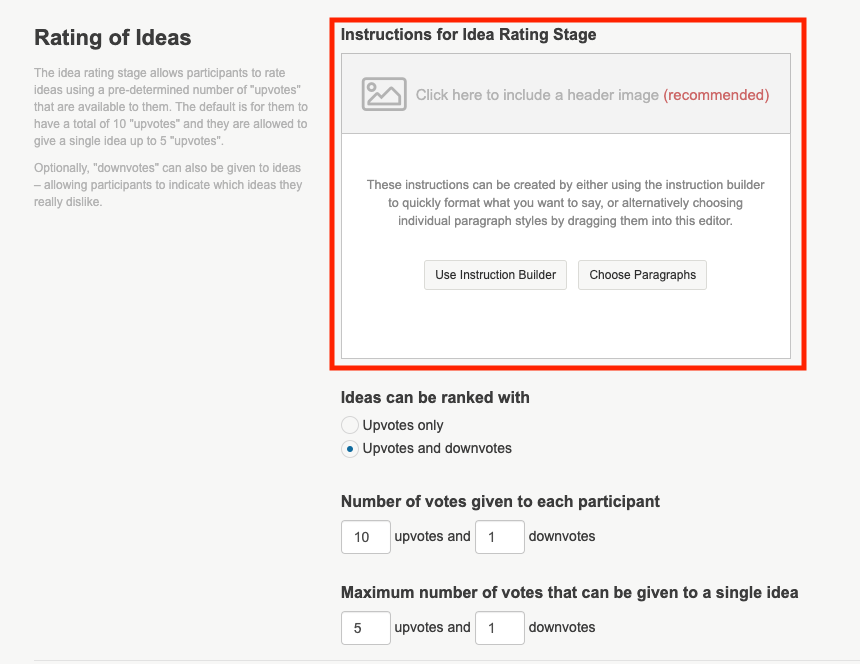Click the 'Instructions for Idea Rating Stage' heading
The image size is (860, 664).
[468, 34]
